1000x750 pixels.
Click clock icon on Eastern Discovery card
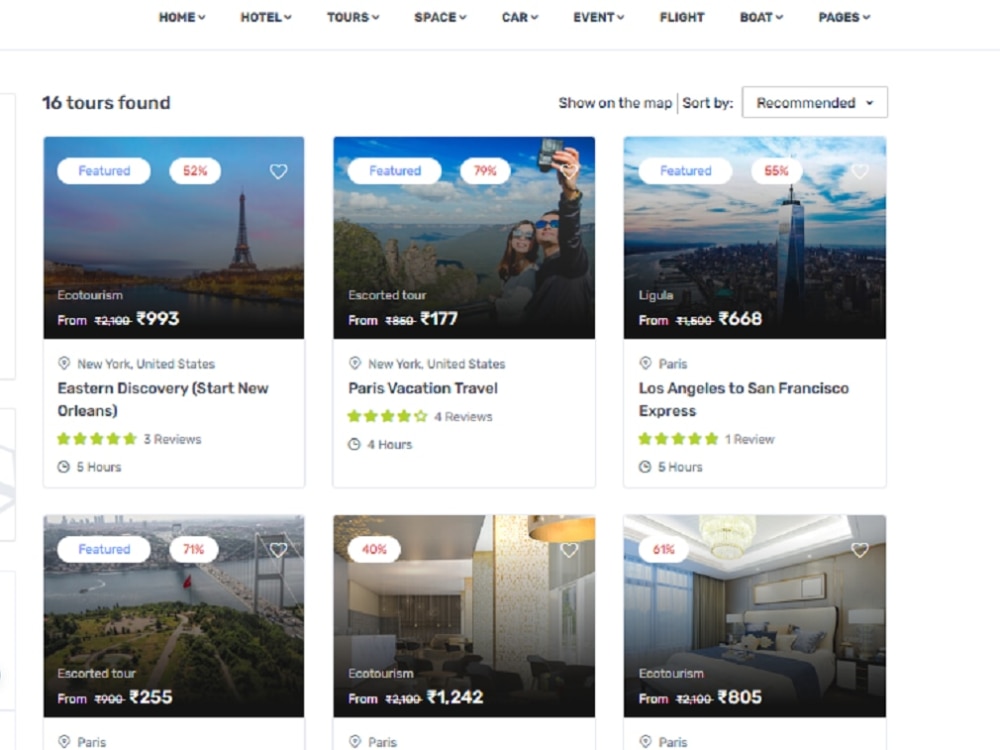click(64, 467)
